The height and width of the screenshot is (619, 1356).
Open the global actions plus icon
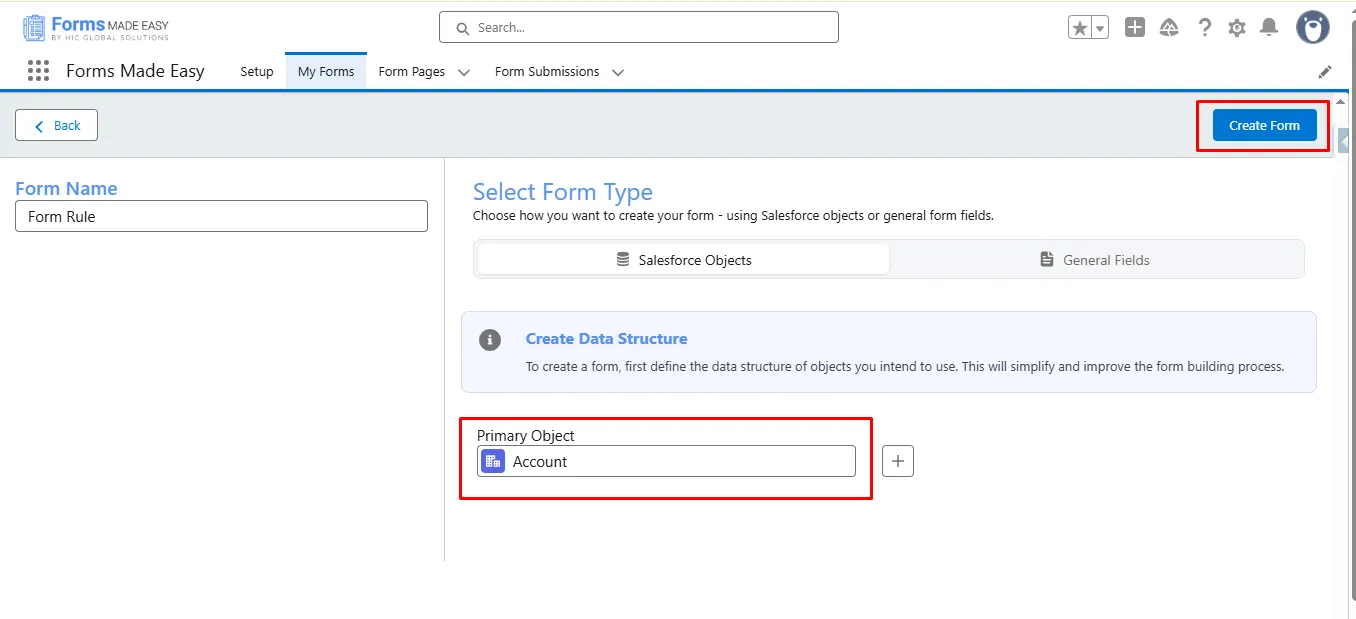(1134, 28)
